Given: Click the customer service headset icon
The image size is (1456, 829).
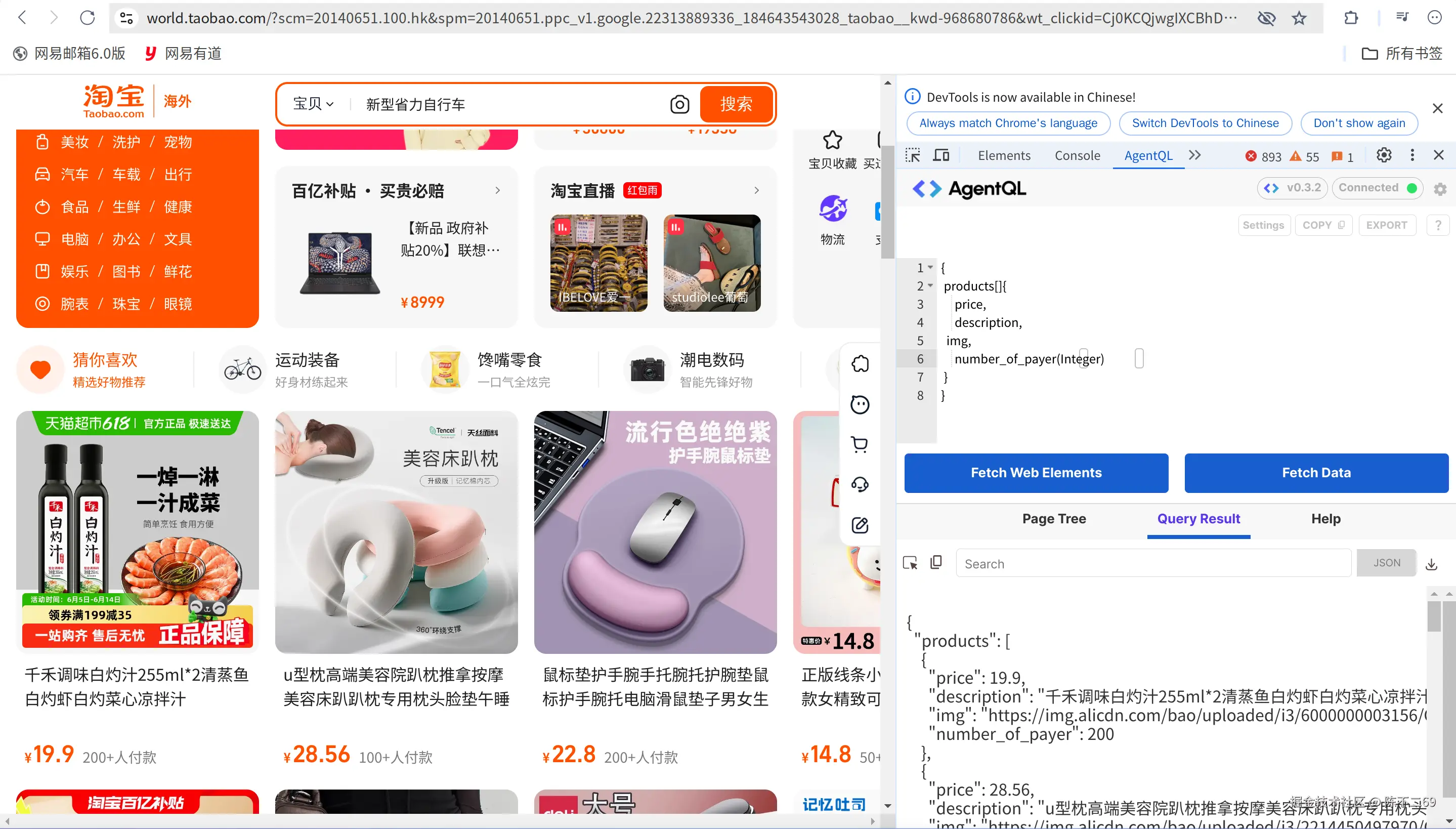Looking at the screenshot, I should tap(859, 484).
